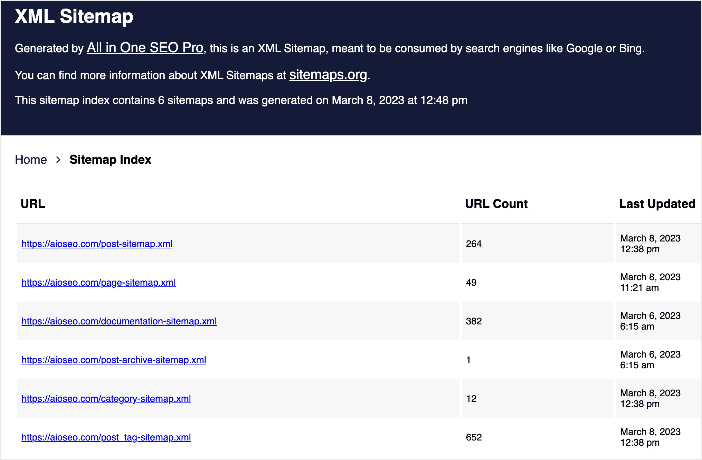Open the post-archive-sitemap.xml link
The image size is (702, 460).
click(114, 360)
